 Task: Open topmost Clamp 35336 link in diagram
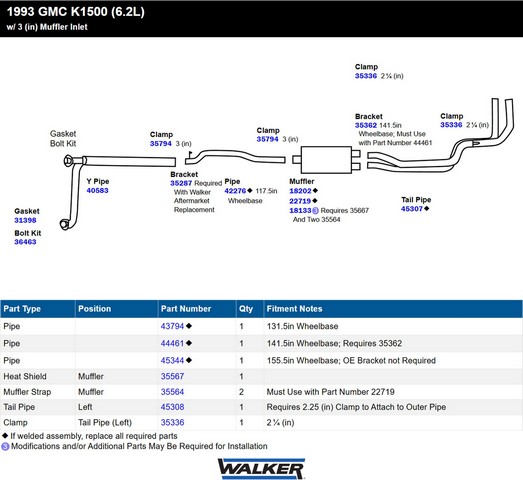[x=366, y=76]
